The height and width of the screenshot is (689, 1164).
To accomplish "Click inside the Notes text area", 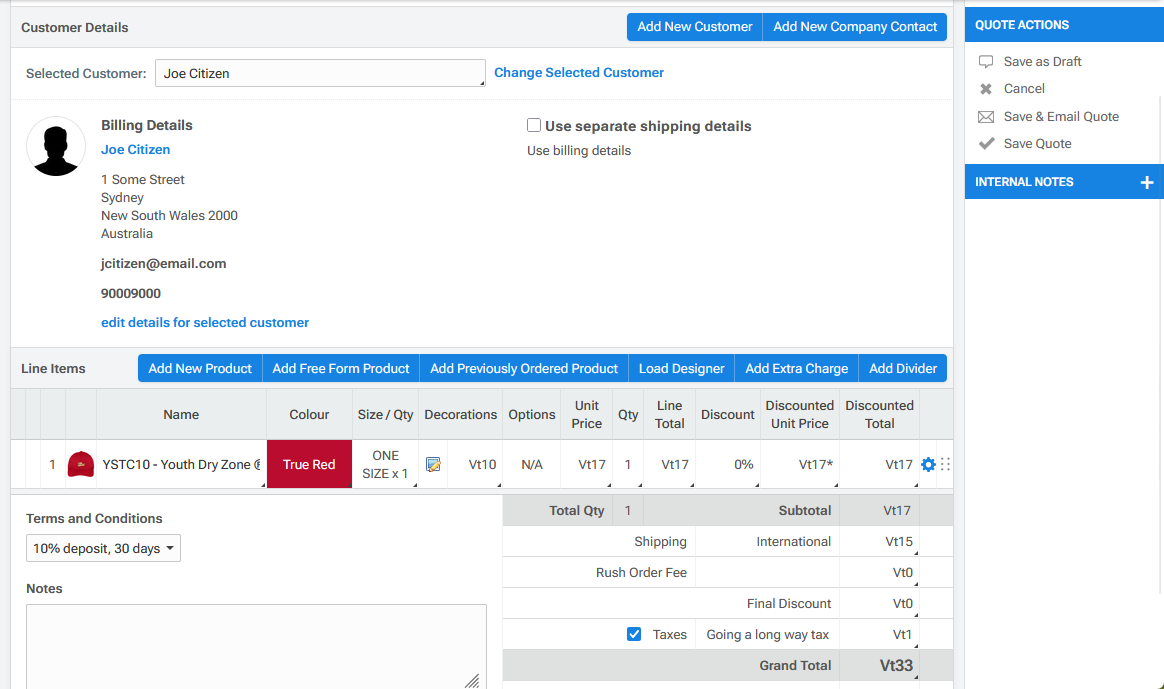I will click(x=256, y=645).
